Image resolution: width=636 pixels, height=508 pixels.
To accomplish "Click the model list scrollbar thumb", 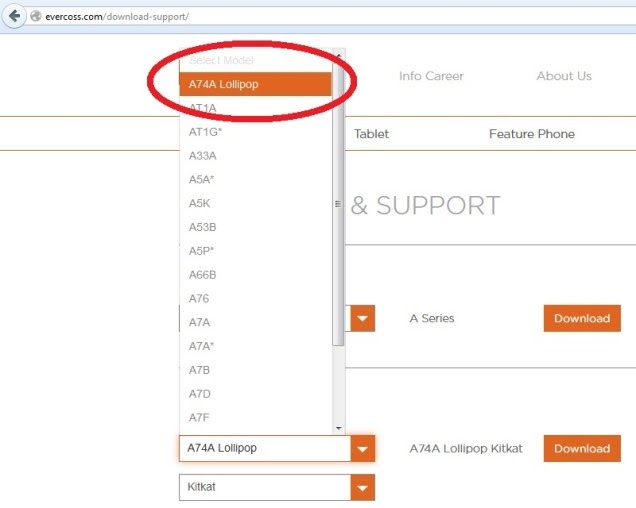I will coord(338,203).
